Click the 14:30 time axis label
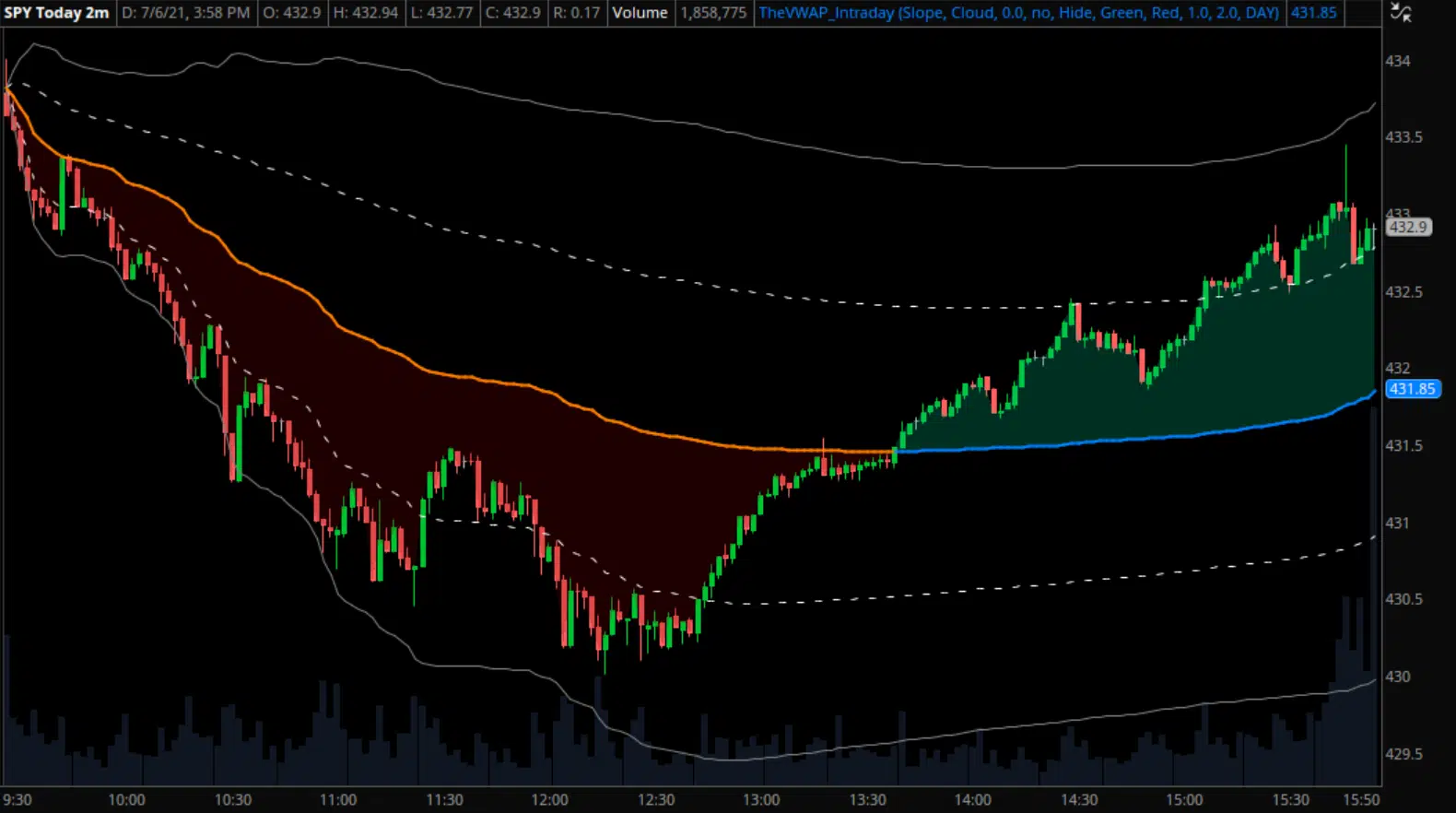 click(1079, 800)
